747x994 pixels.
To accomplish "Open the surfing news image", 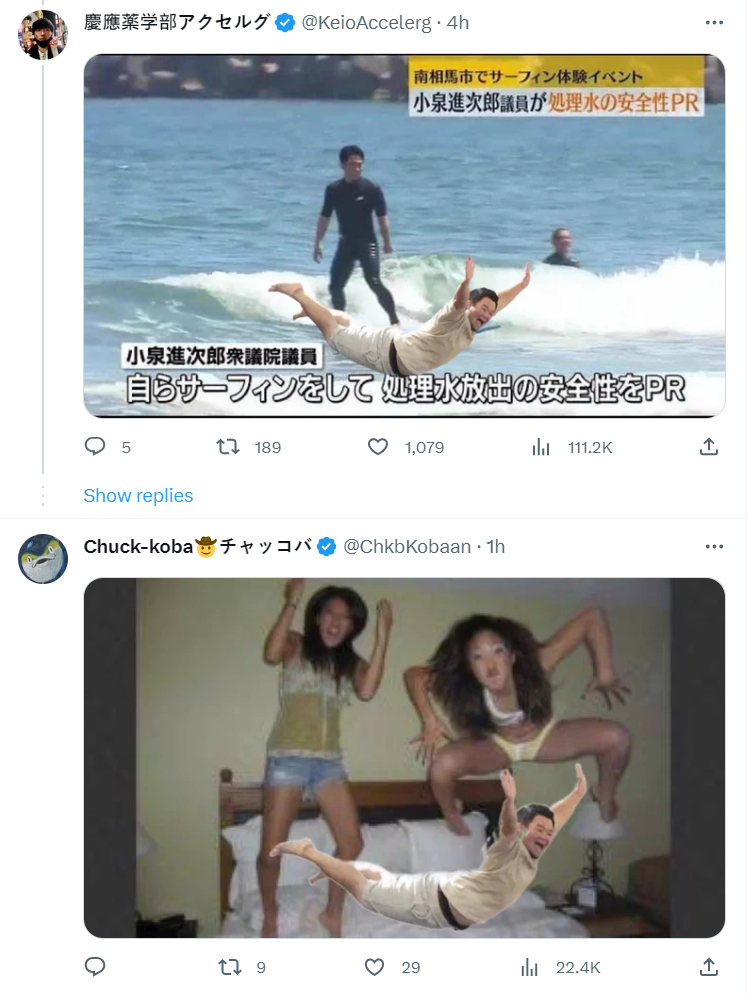I will [x=404, y=235].
